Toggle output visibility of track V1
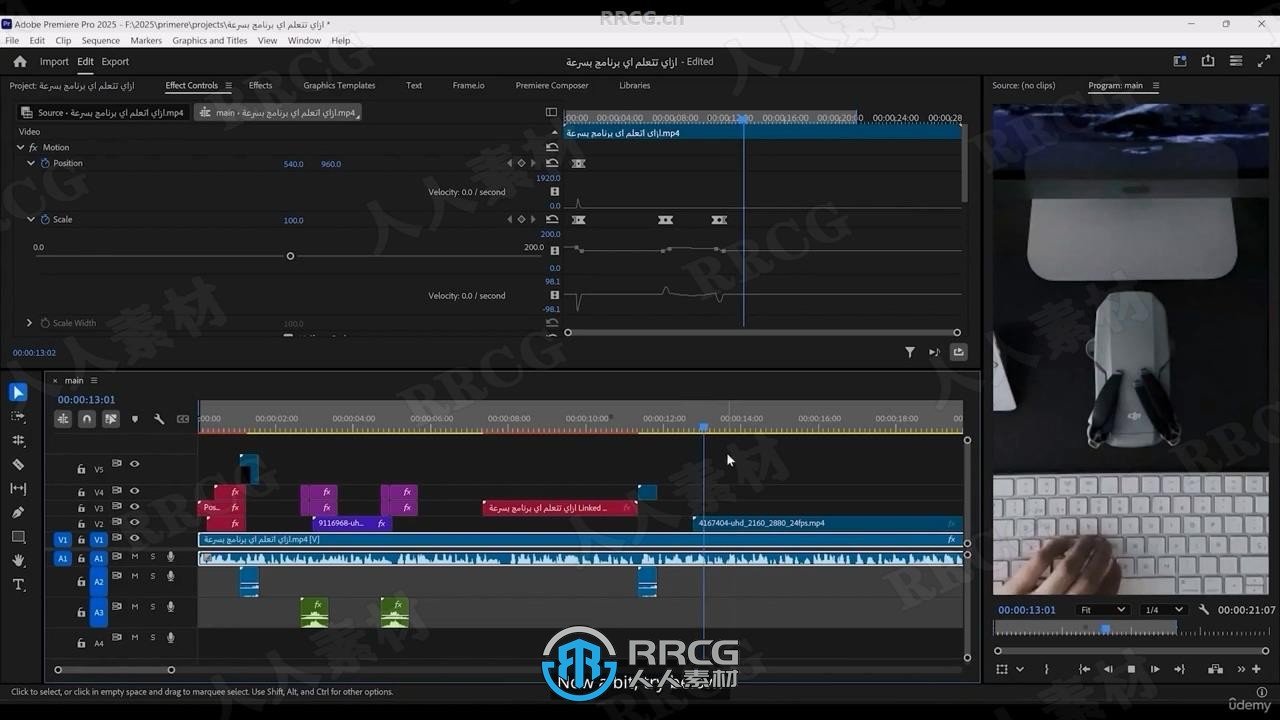This screenshot has width=1280, height=720. coord(134,538)
